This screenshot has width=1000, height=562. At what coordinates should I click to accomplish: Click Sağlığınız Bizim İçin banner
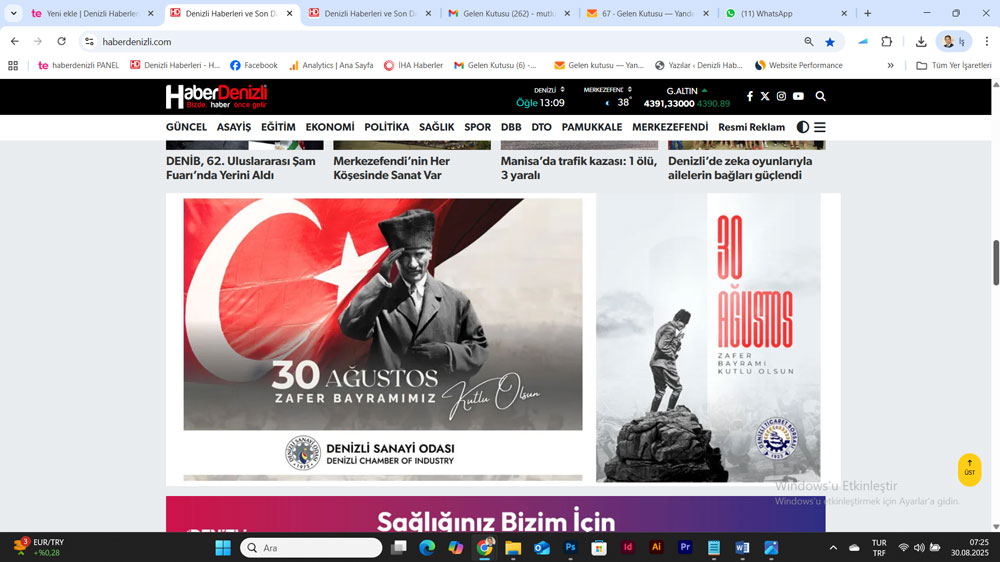click(496, 514)
